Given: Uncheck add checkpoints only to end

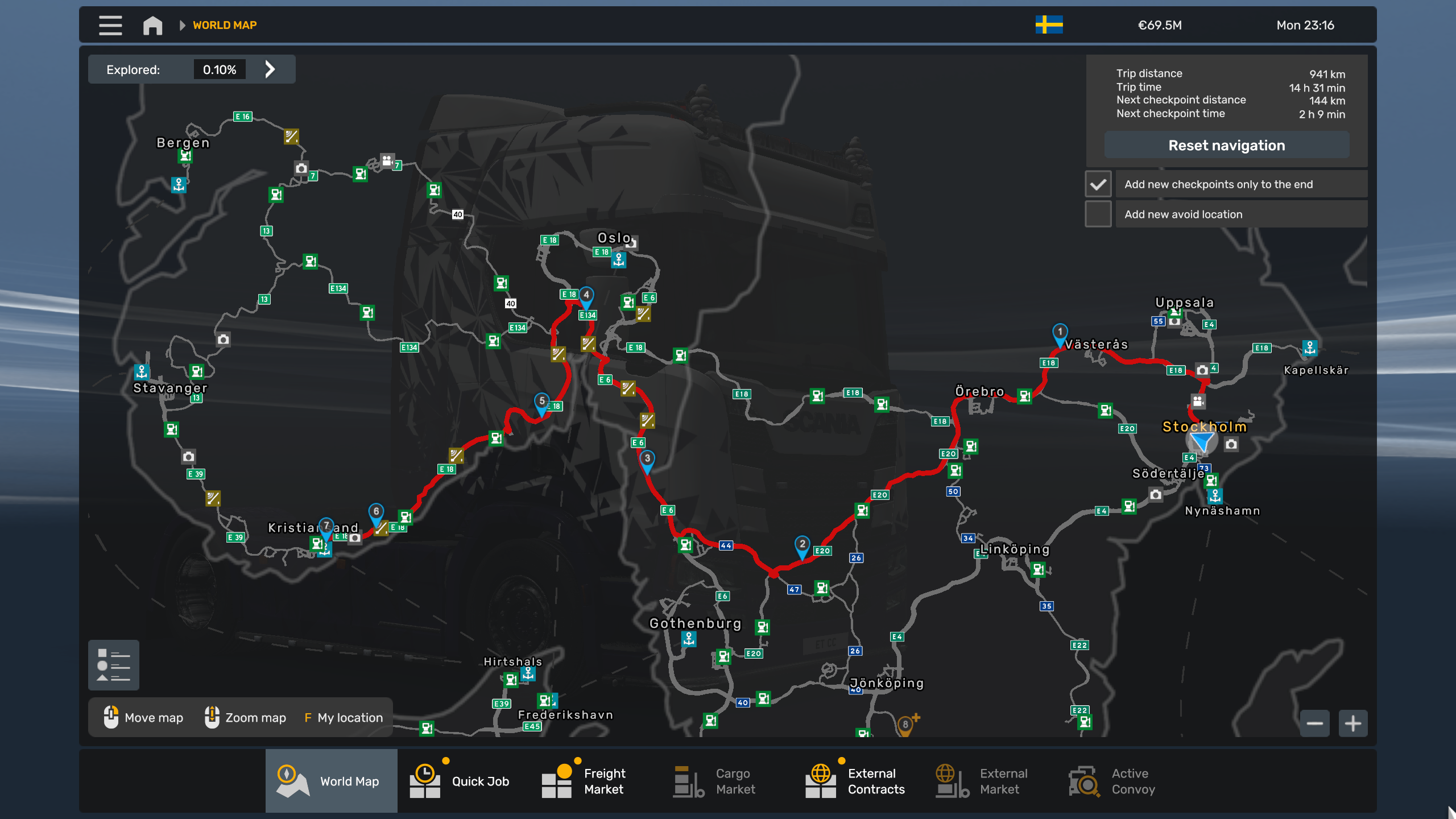Looking at the screenshot, I should coord(1098,184).
